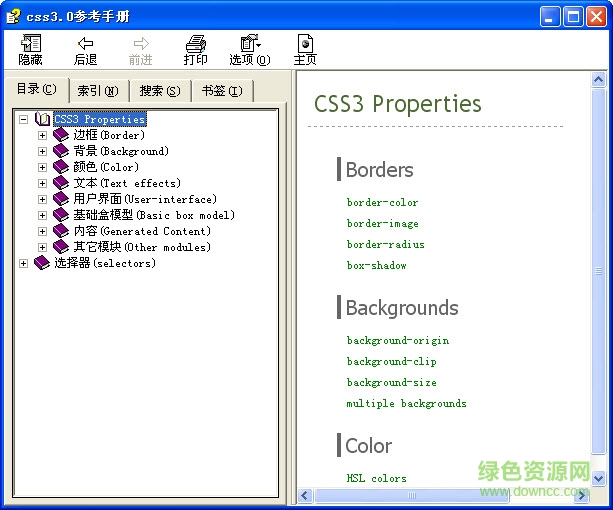
Task: Expand the 选择器(selectors) node
Action: click(x=23, y=263)
